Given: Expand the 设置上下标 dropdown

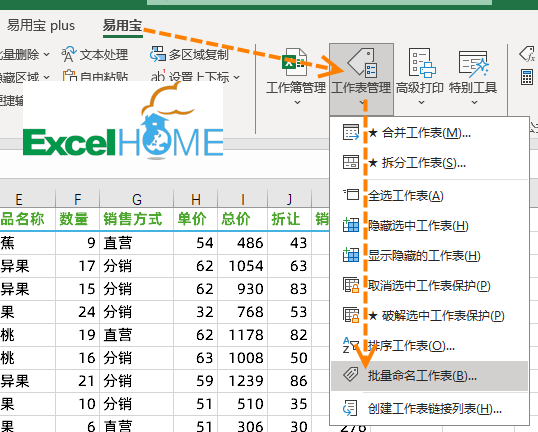Looking at the screenshot, I should [x=236, y=77].
